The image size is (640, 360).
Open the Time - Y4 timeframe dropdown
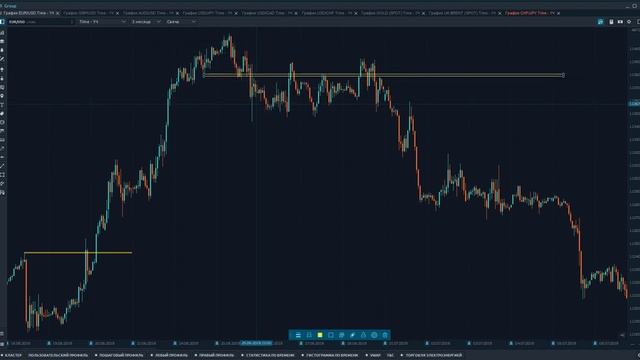(x=102, y=22)
